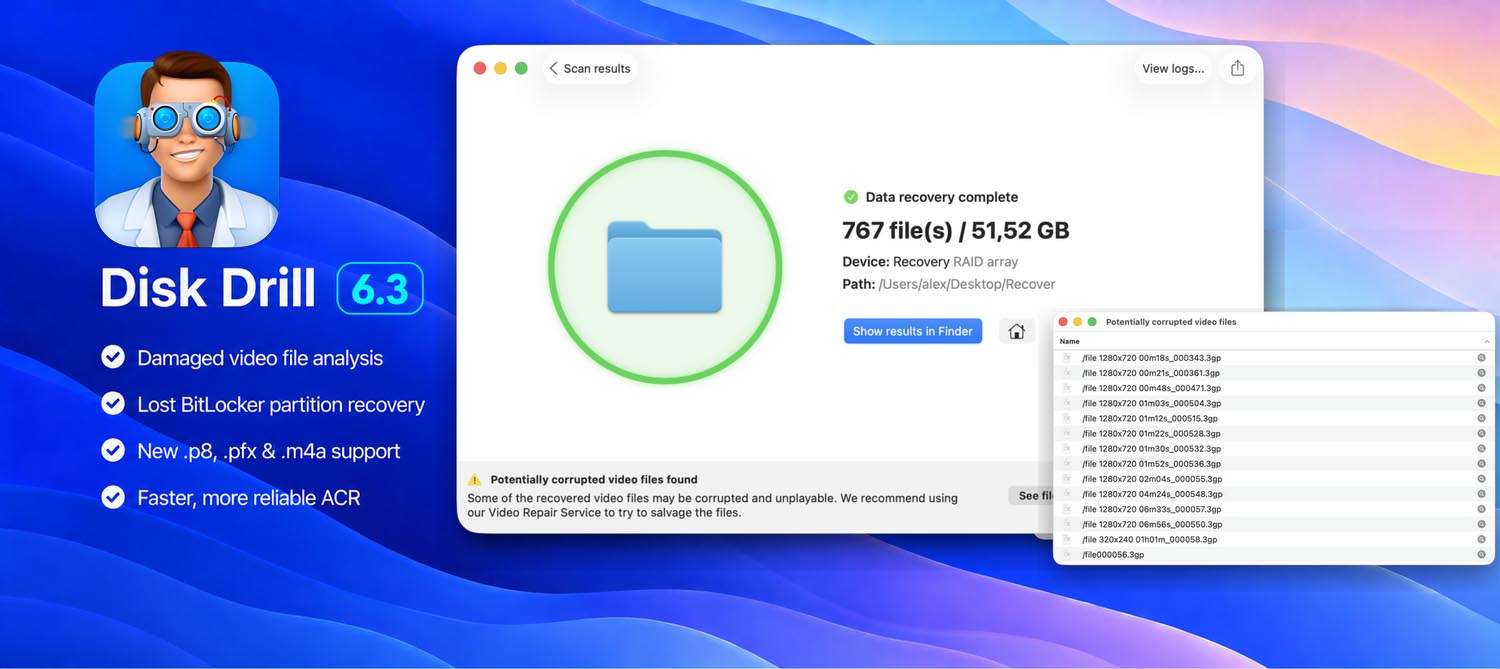
Task: Select row /file 1280x720 00m21s_000361.3gp
Action: tap(1273, 373)
